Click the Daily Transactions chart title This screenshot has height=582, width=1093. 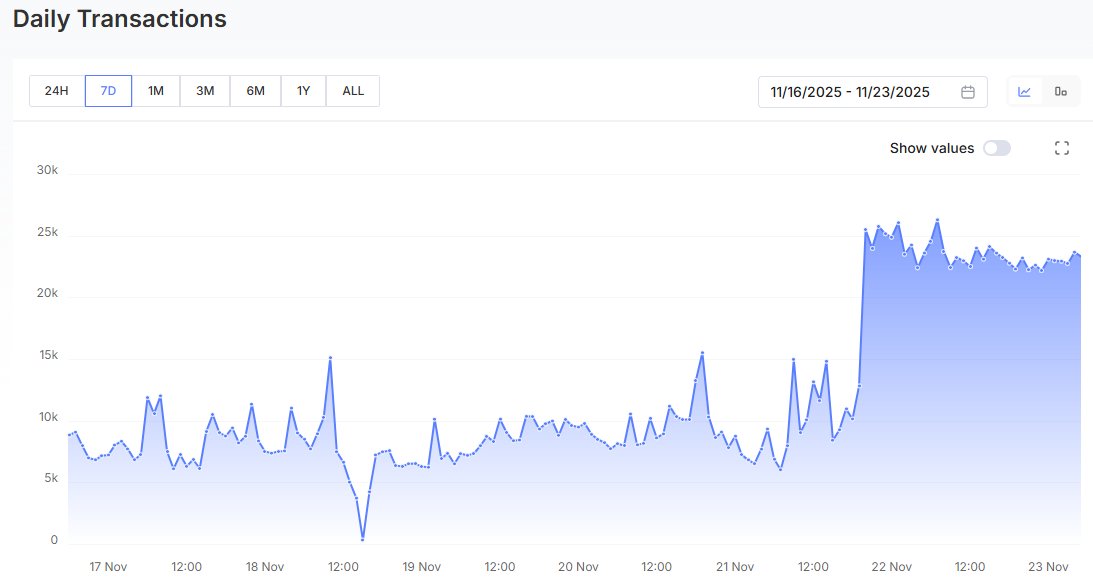coord(120,18)
